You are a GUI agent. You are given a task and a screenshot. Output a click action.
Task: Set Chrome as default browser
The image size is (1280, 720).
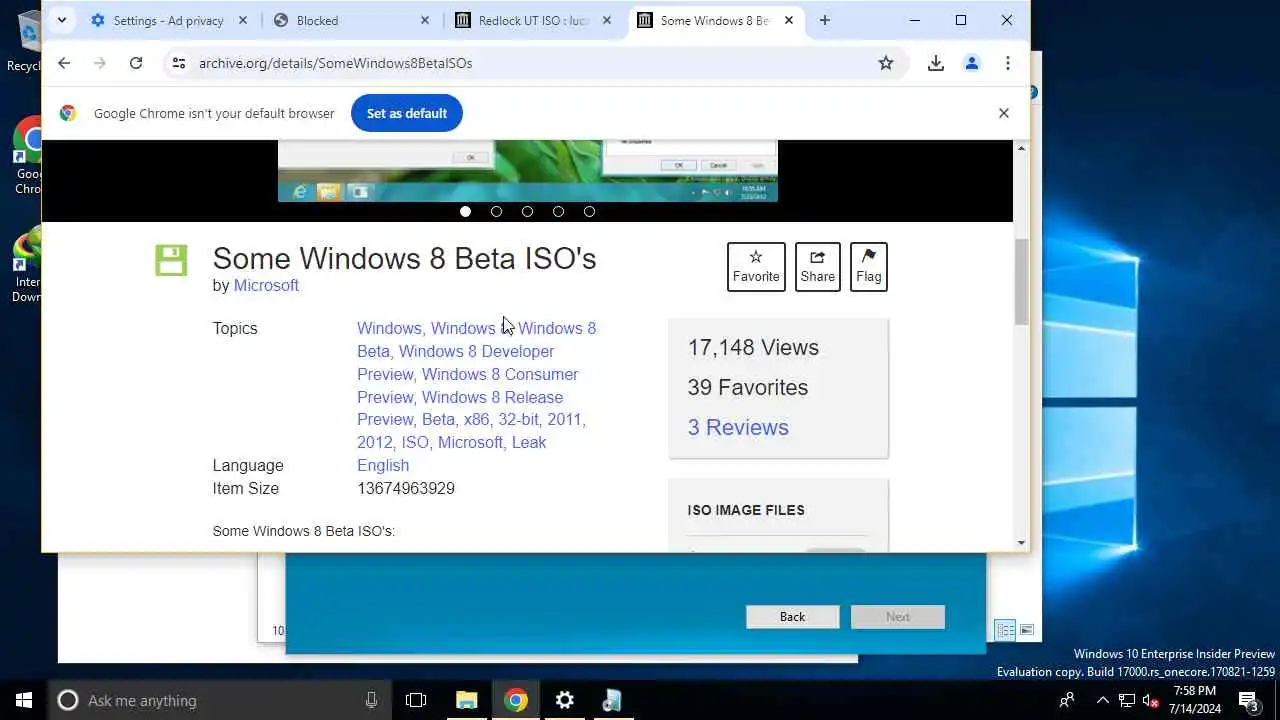click(406, 113)
